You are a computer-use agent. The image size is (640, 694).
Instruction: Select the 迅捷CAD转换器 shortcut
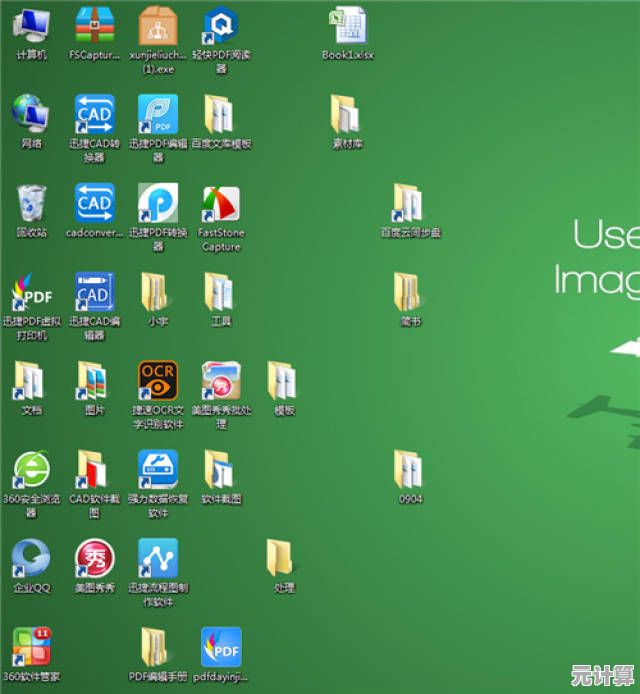[x=94, y=115]
